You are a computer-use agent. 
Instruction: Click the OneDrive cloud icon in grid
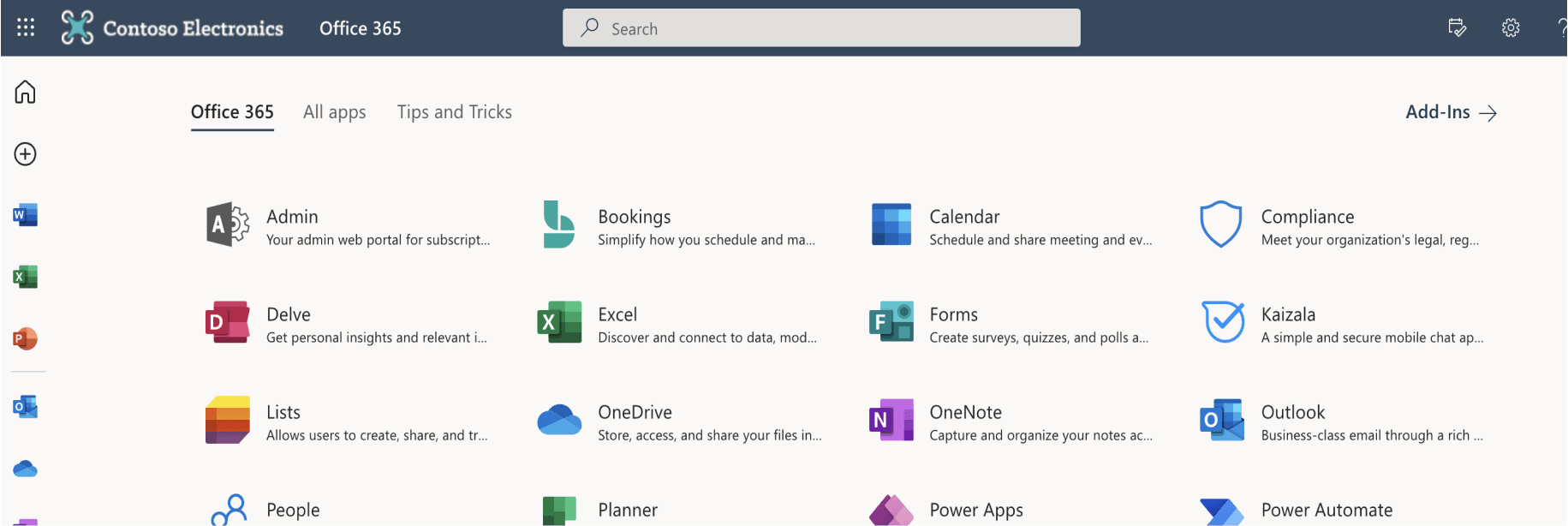(x=559, y=420)
